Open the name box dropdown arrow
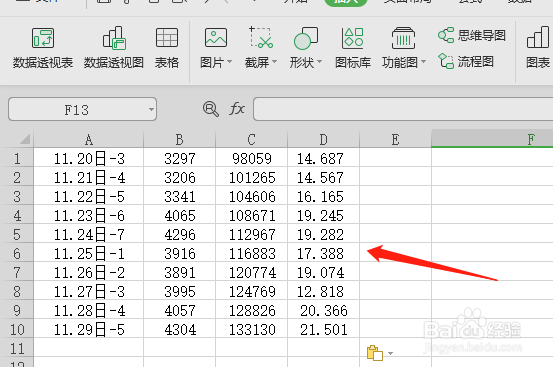This screenshot has height=367, width=553. pos(151,110)
